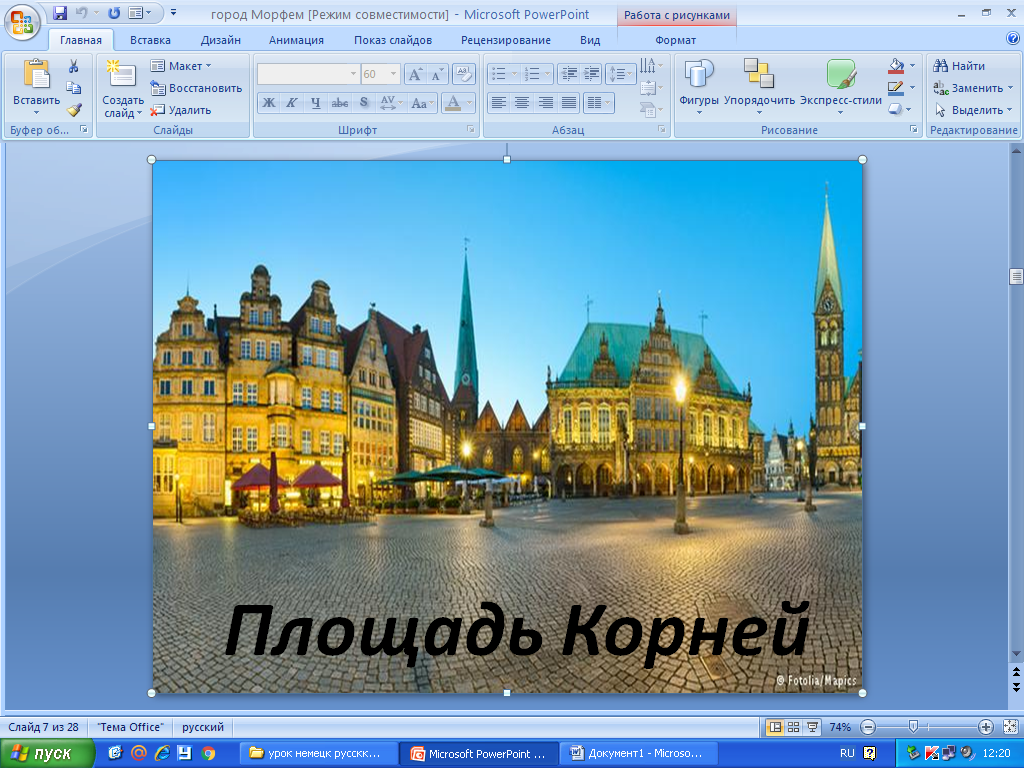Open the Start (пуск) menu button
Viewport: 1024px width, 768px height.
point(48,753)
